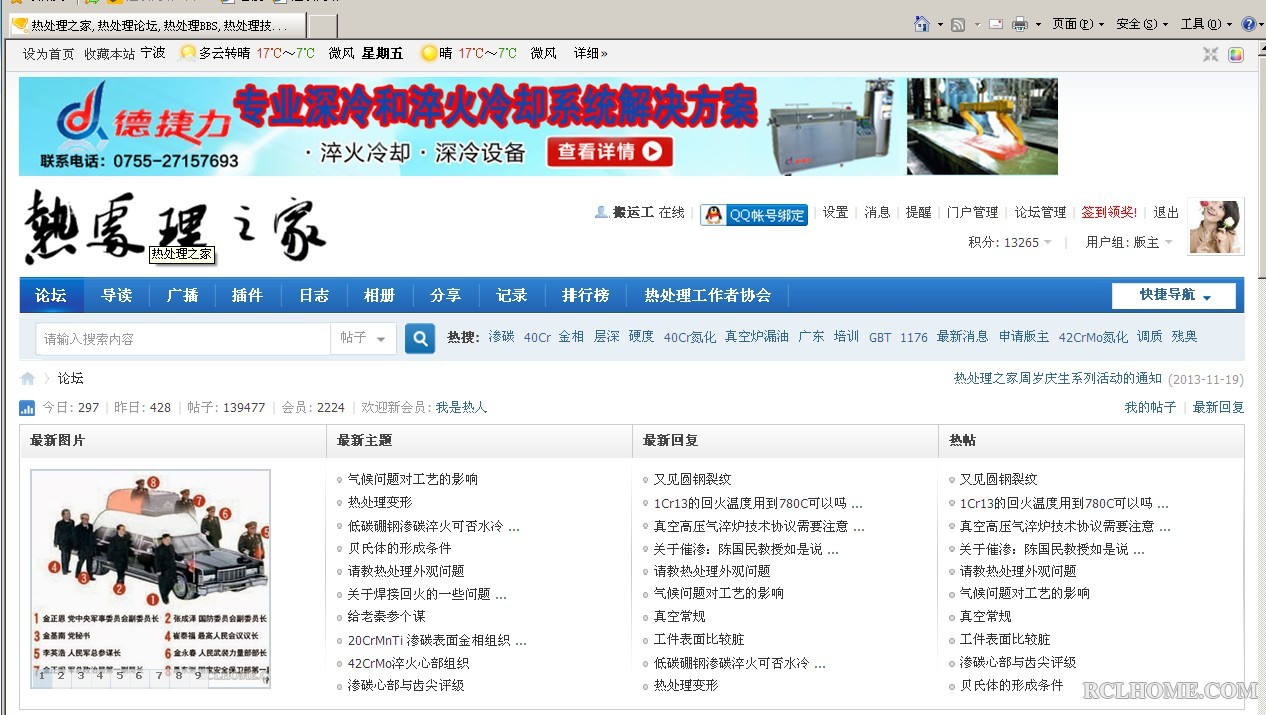Open the 广播 navigation tab
Viewport: 1266px width, 715px height.
182,295
